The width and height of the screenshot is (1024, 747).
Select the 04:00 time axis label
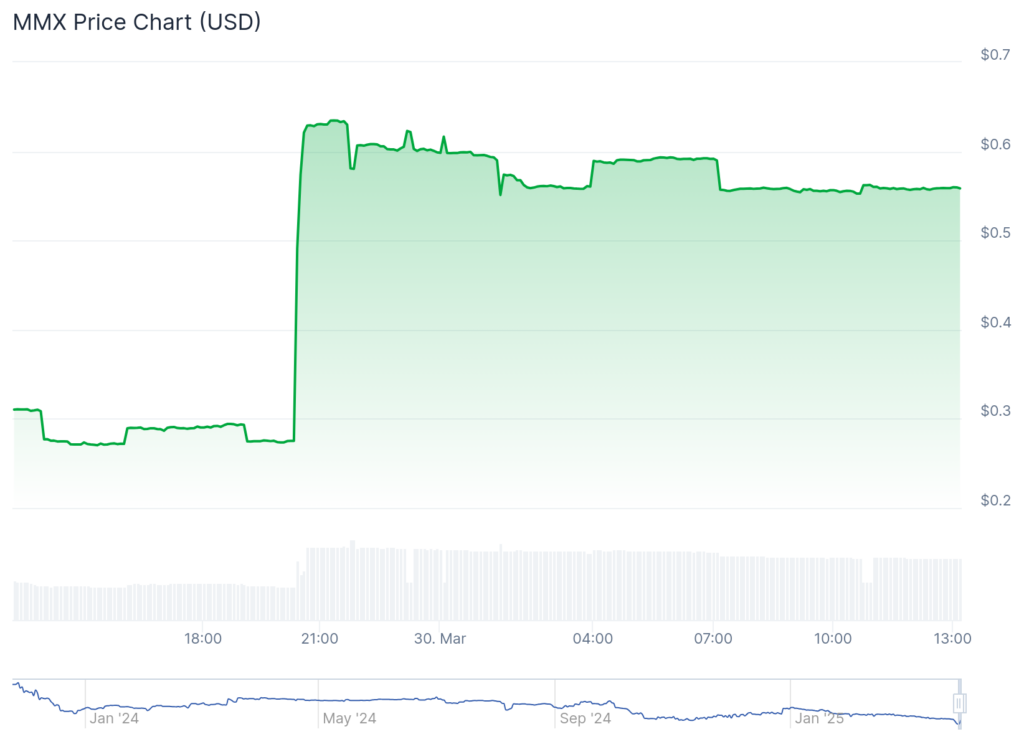593,638
